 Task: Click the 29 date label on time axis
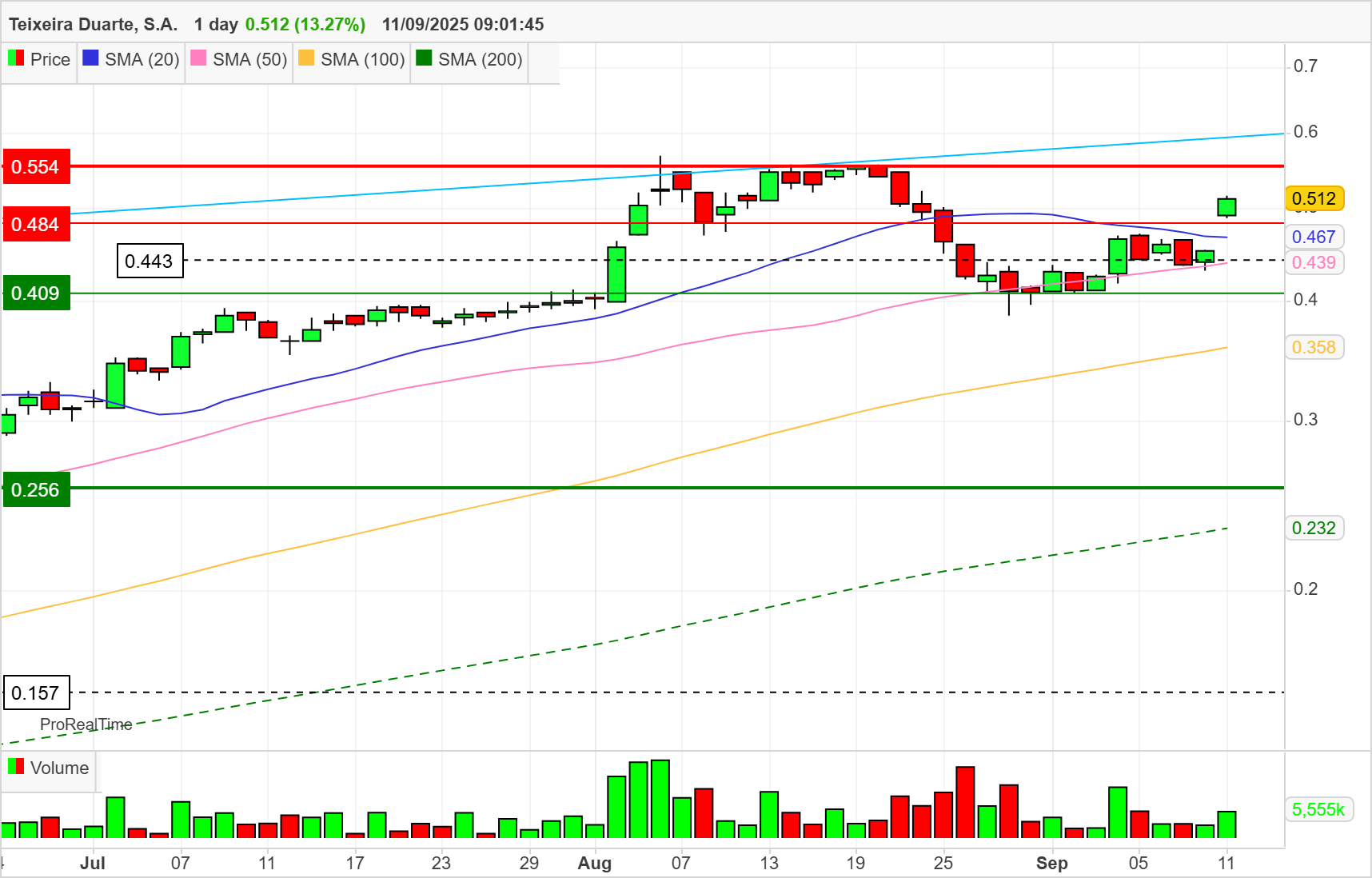pos(529,864)
